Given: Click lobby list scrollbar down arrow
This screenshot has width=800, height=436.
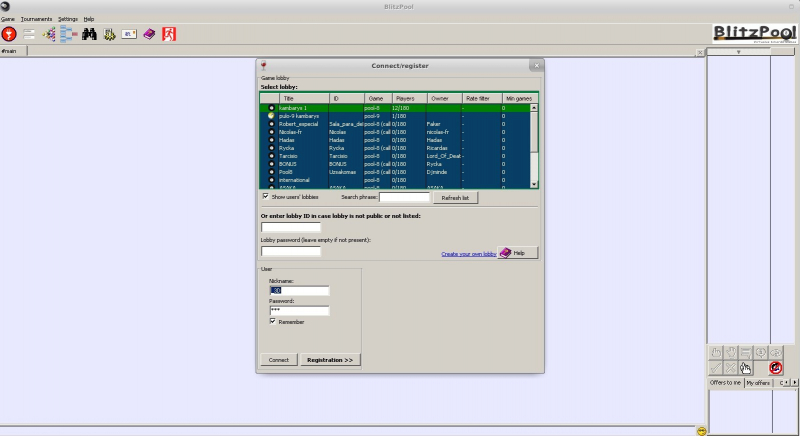Looking at the screenshot, I should (534, 184).
